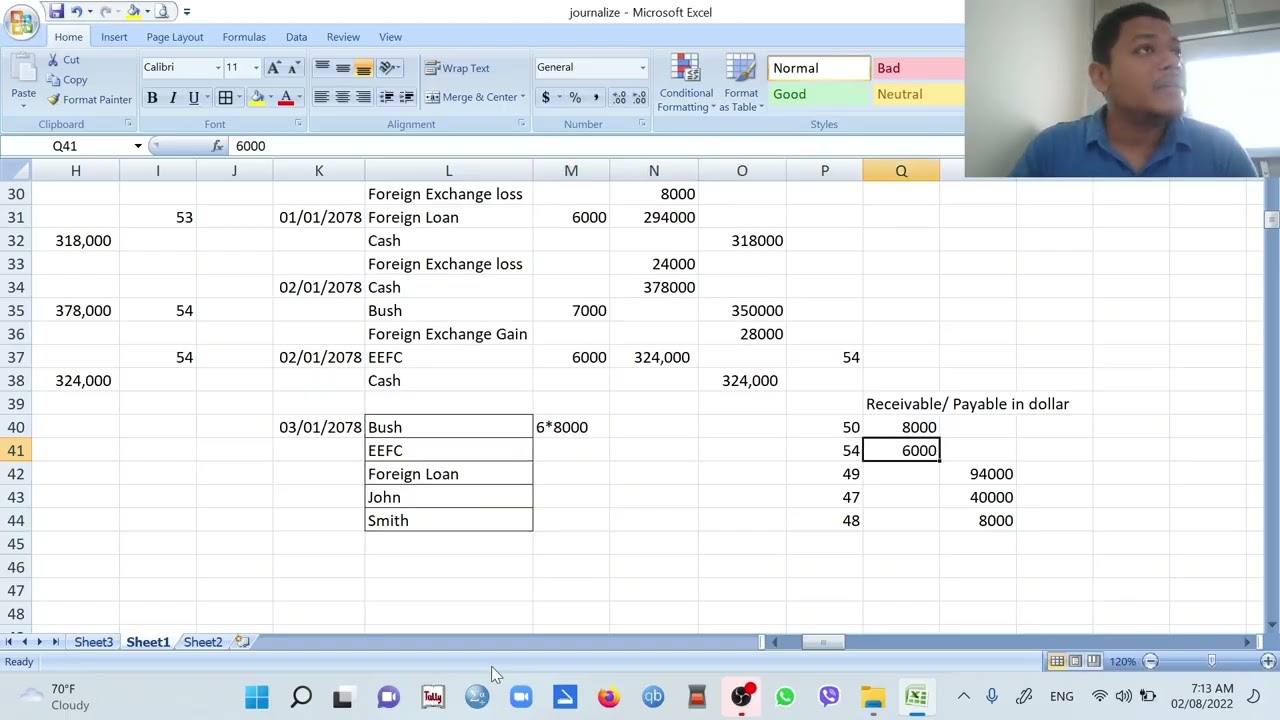The height and width of the screenshot is (720, 1280).
Task: Toggle Italic formatting
Action: [x=173, y=98]
